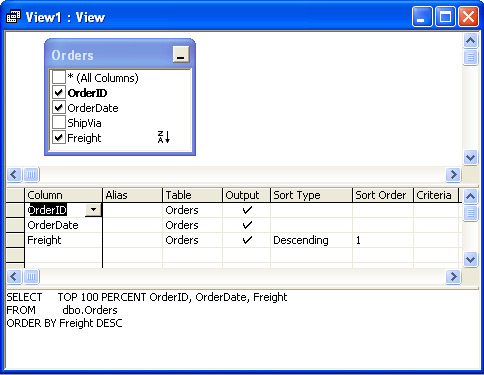The image size is (484, 375).
Task: Check the * (All Columns) checkbox
Action: pos(59,77)
